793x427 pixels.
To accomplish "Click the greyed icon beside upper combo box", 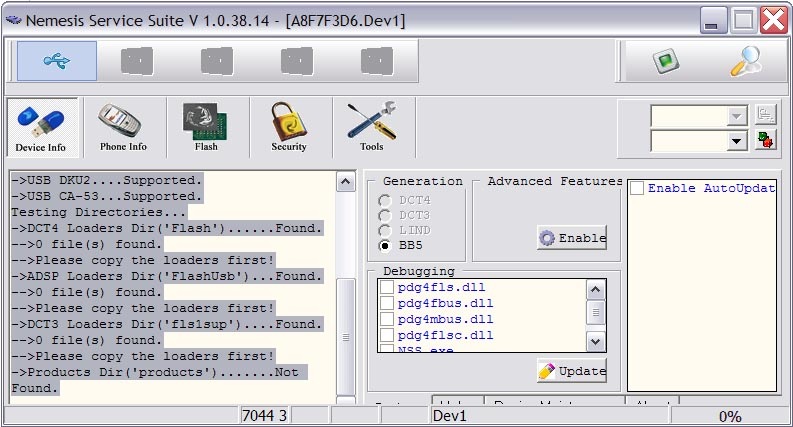I will [x=765, y=115].
